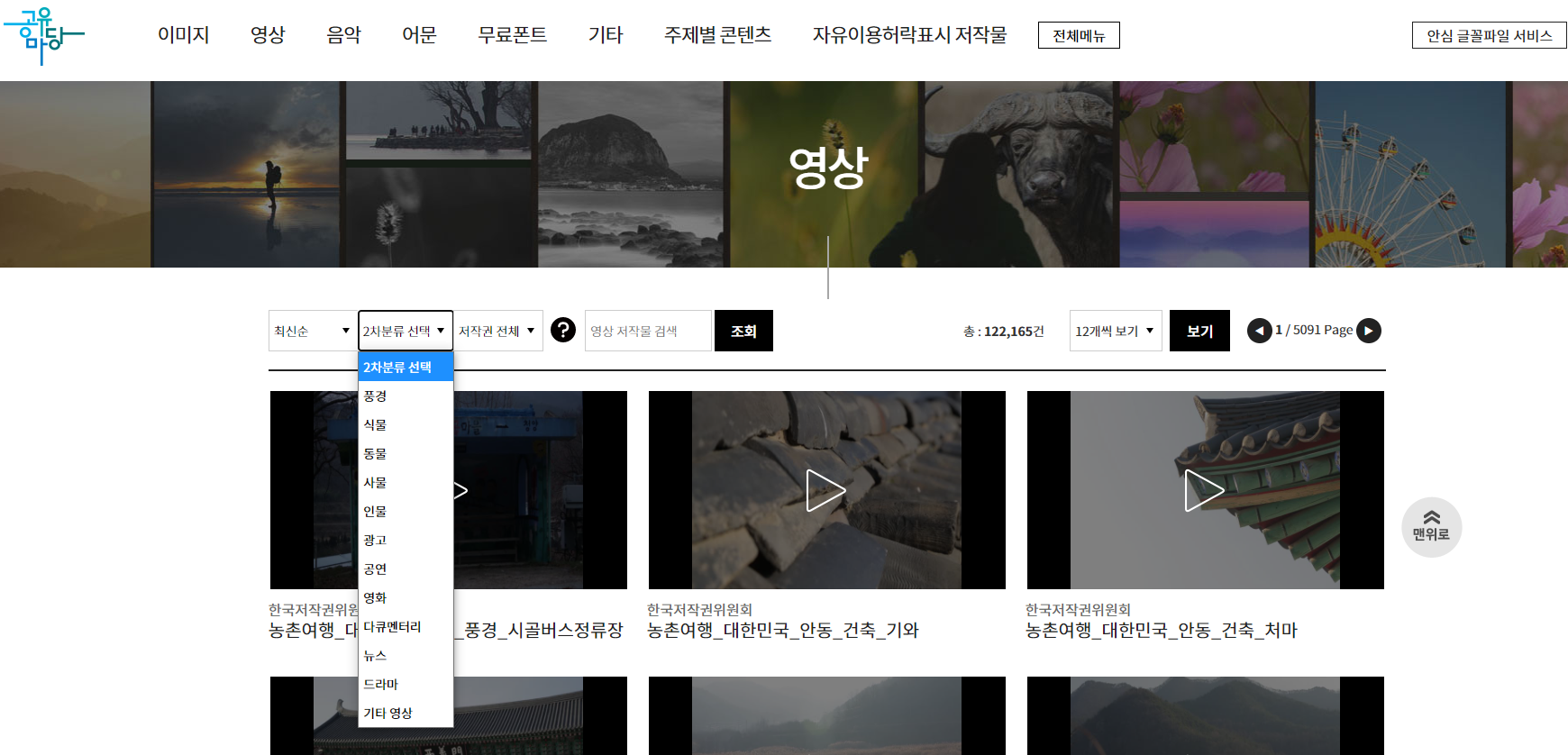Select 식물 from category list
This screenshot has width=1568, height=755.
pos(406,424)
